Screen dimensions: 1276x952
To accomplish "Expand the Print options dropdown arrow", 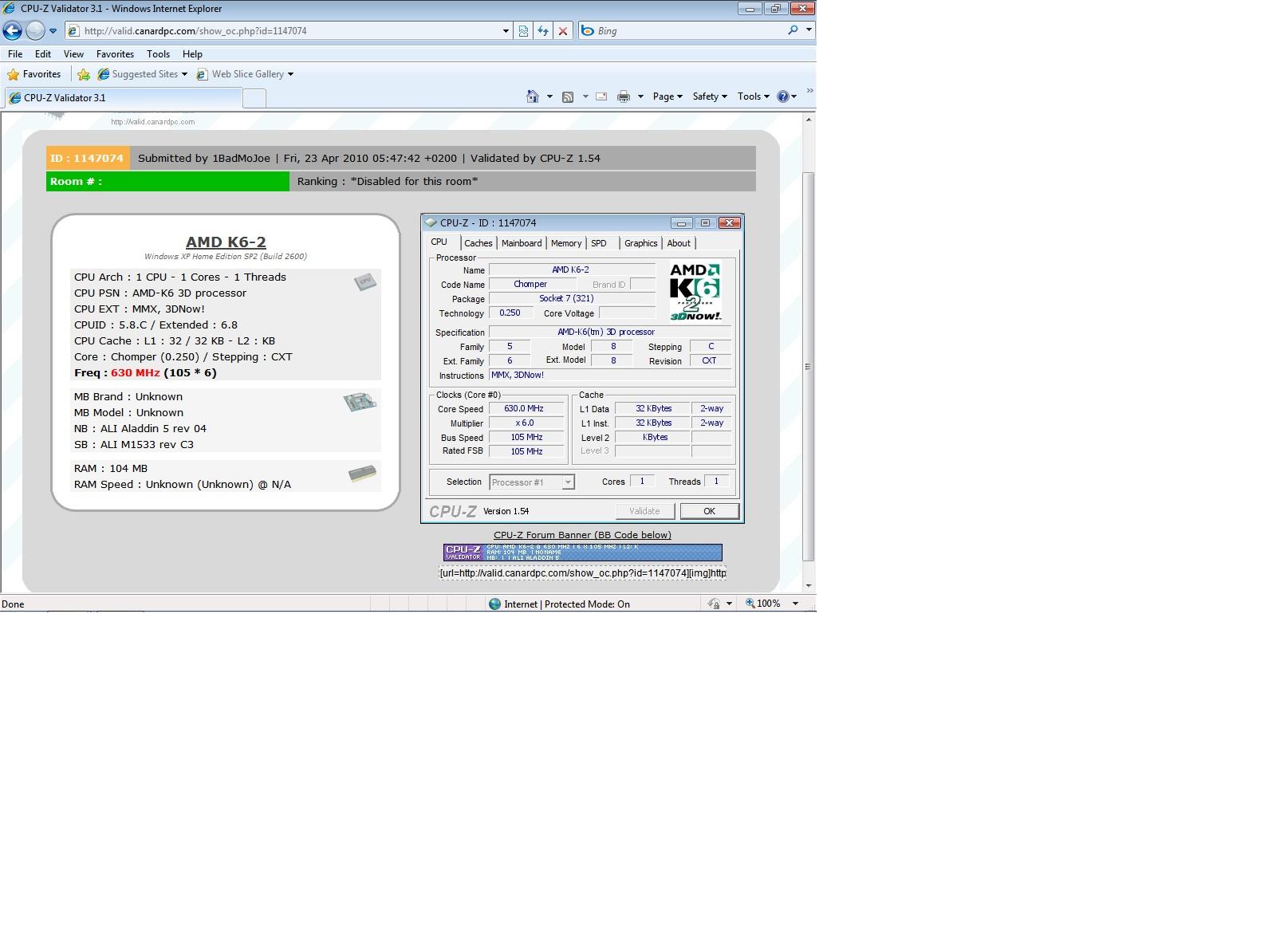I will [x=640, y=96].
